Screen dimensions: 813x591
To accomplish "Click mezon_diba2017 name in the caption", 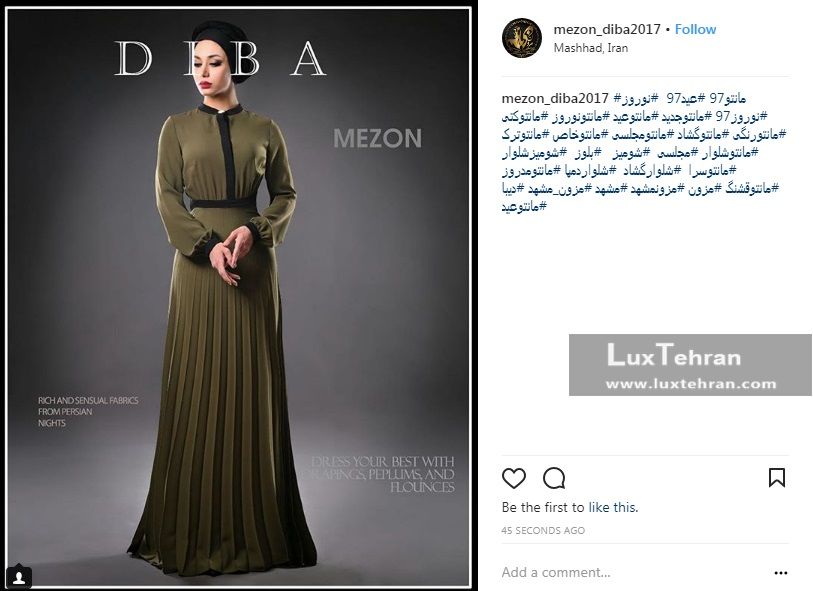I will tap(555, 98).
